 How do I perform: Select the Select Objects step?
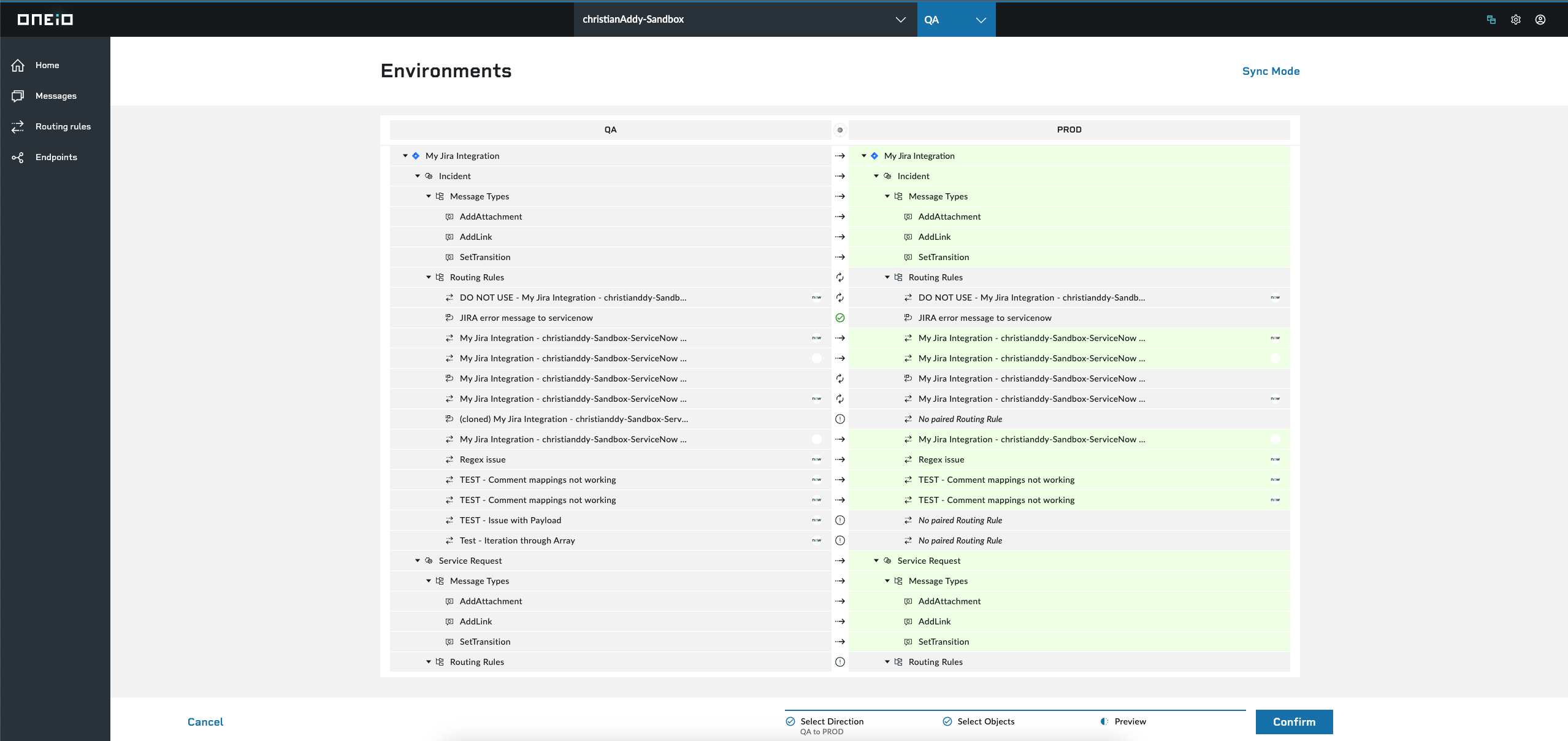[x=979, y=721]
